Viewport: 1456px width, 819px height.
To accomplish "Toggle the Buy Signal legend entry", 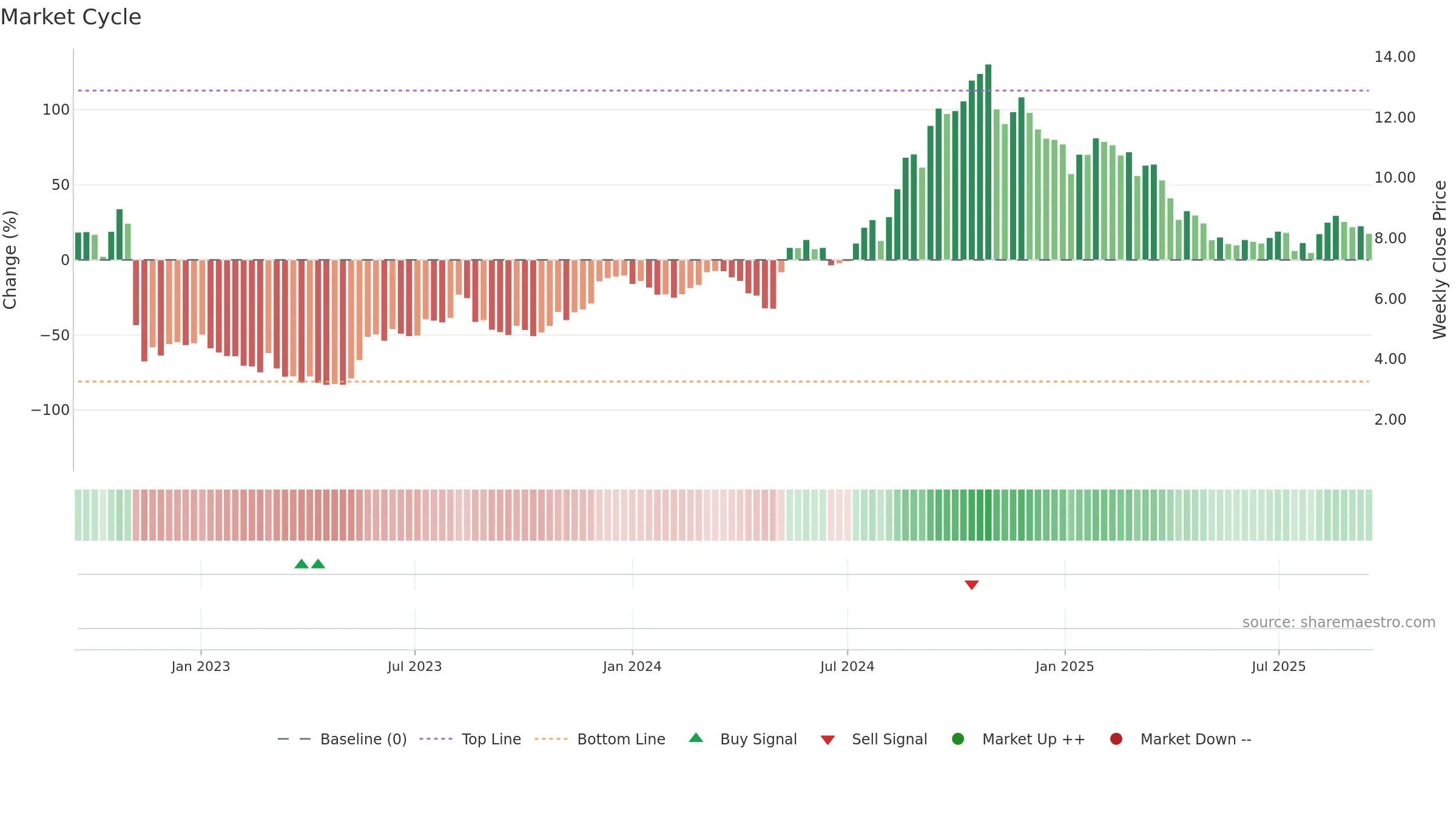I will point(743,739).
